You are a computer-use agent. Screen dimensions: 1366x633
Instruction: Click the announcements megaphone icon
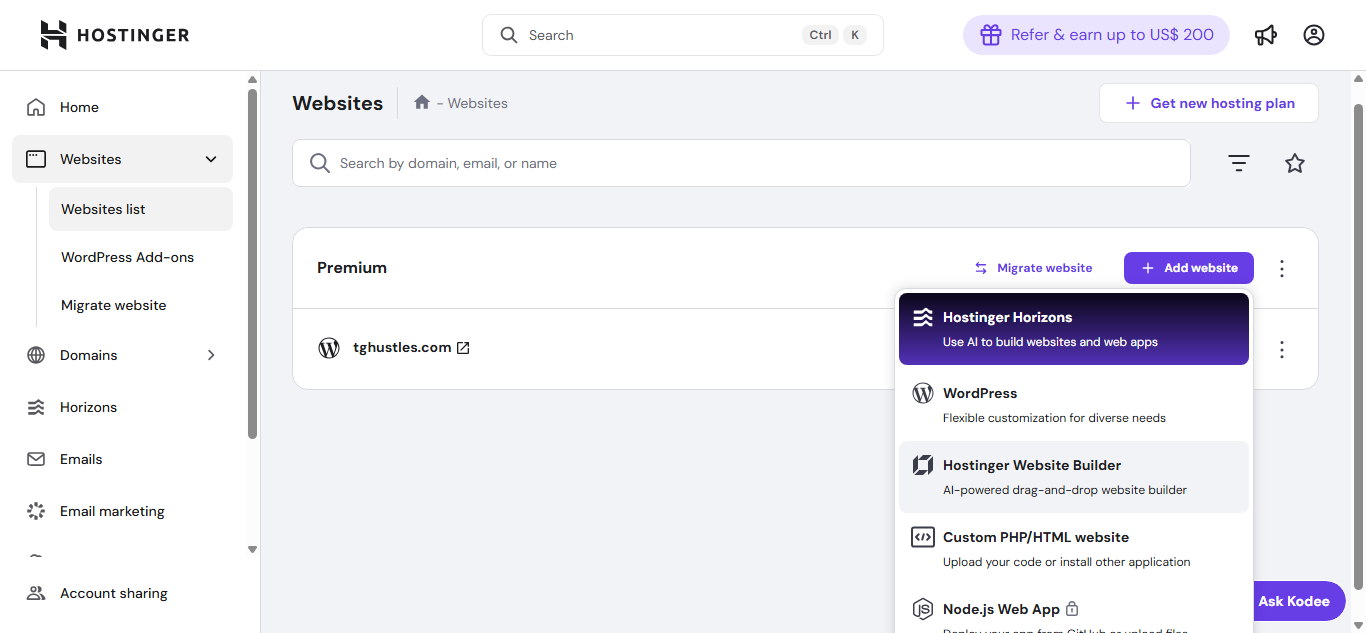tap(1265, 34)
